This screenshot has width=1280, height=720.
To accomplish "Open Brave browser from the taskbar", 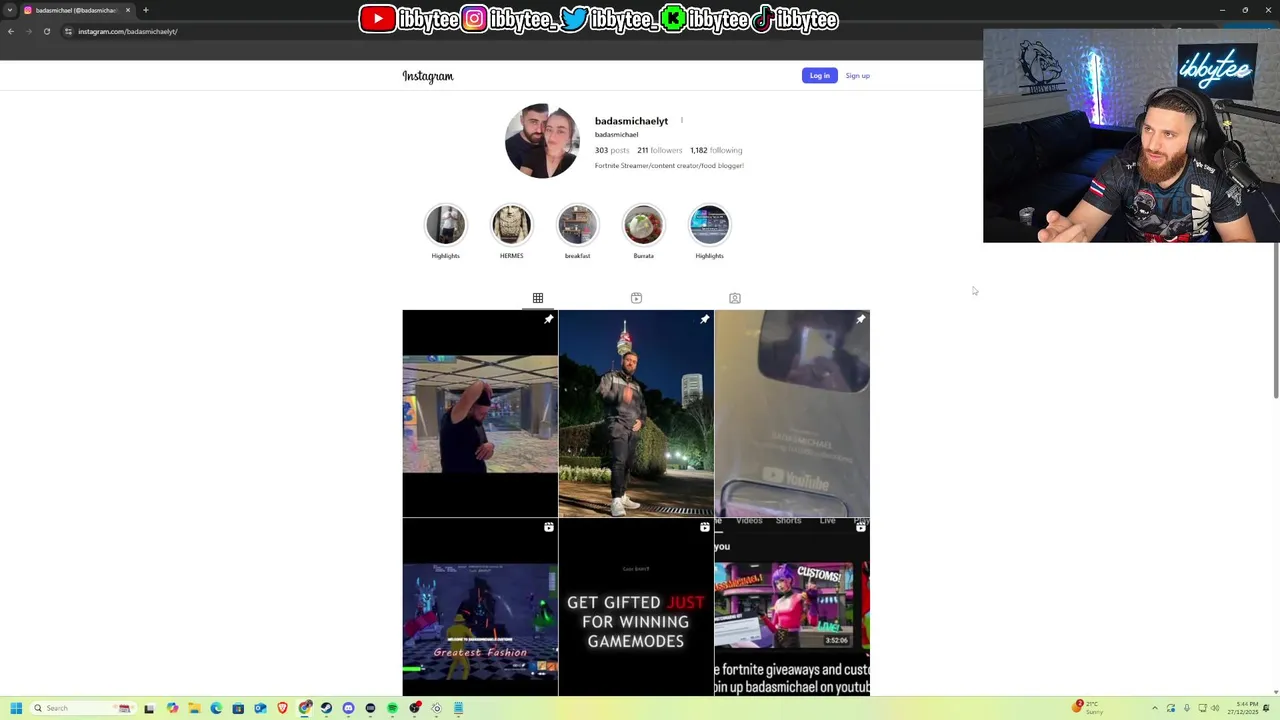I will click(282, 708).
